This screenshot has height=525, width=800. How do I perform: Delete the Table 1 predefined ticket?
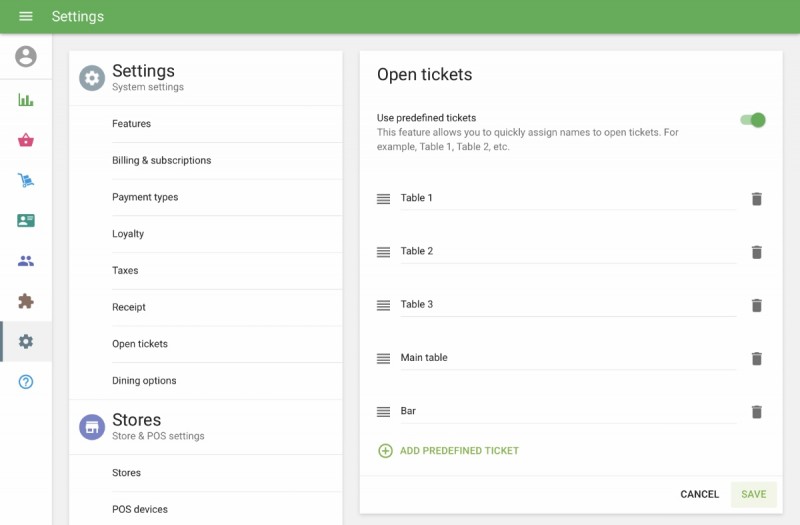click(756, 199)
